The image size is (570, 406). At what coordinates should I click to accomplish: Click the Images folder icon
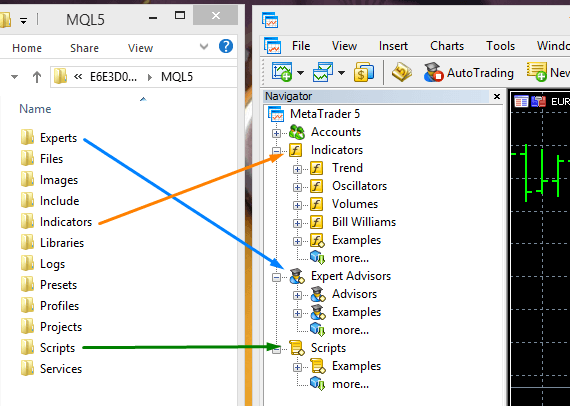(27, 180)
